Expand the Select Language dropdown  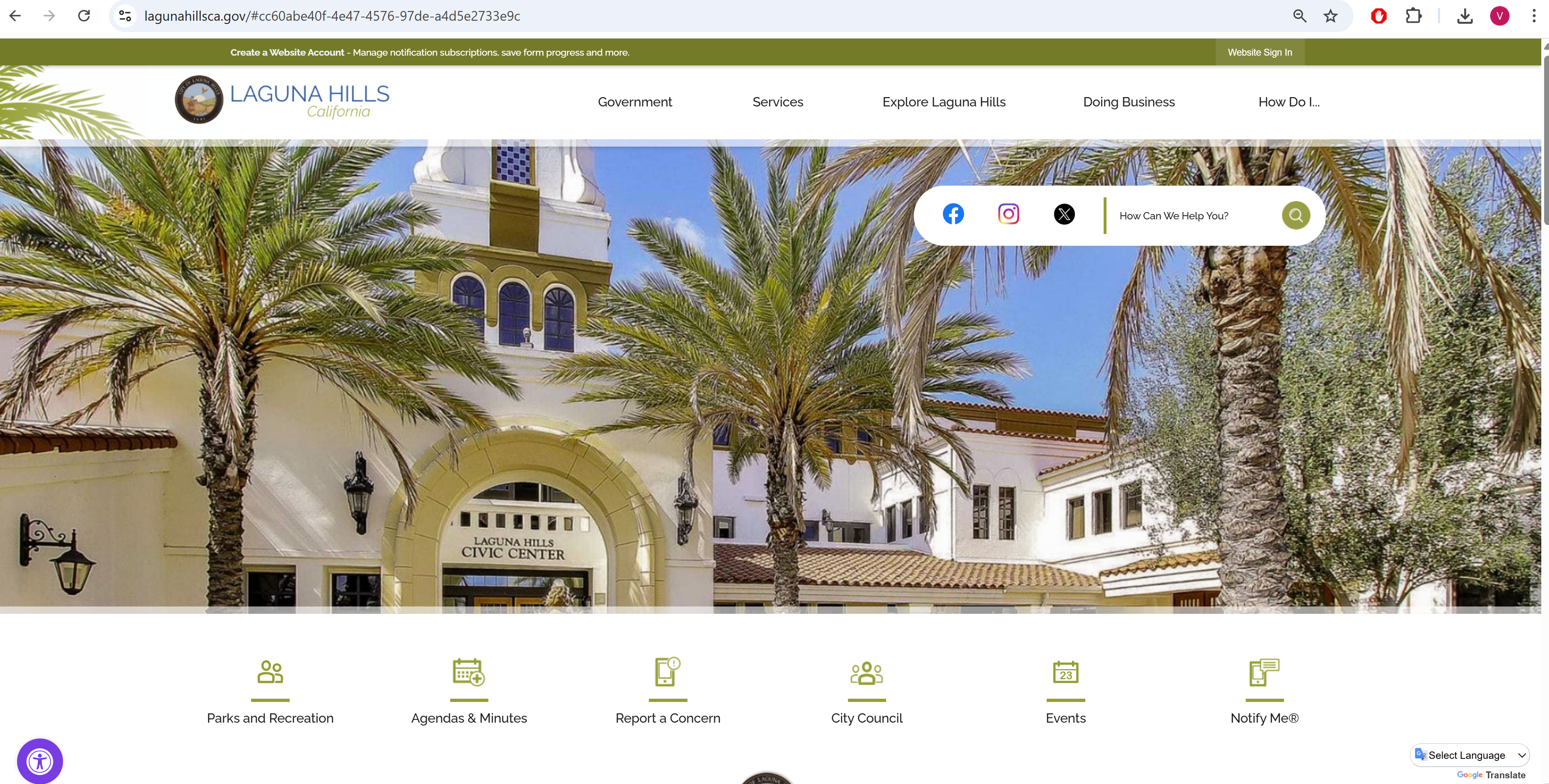1469,755
